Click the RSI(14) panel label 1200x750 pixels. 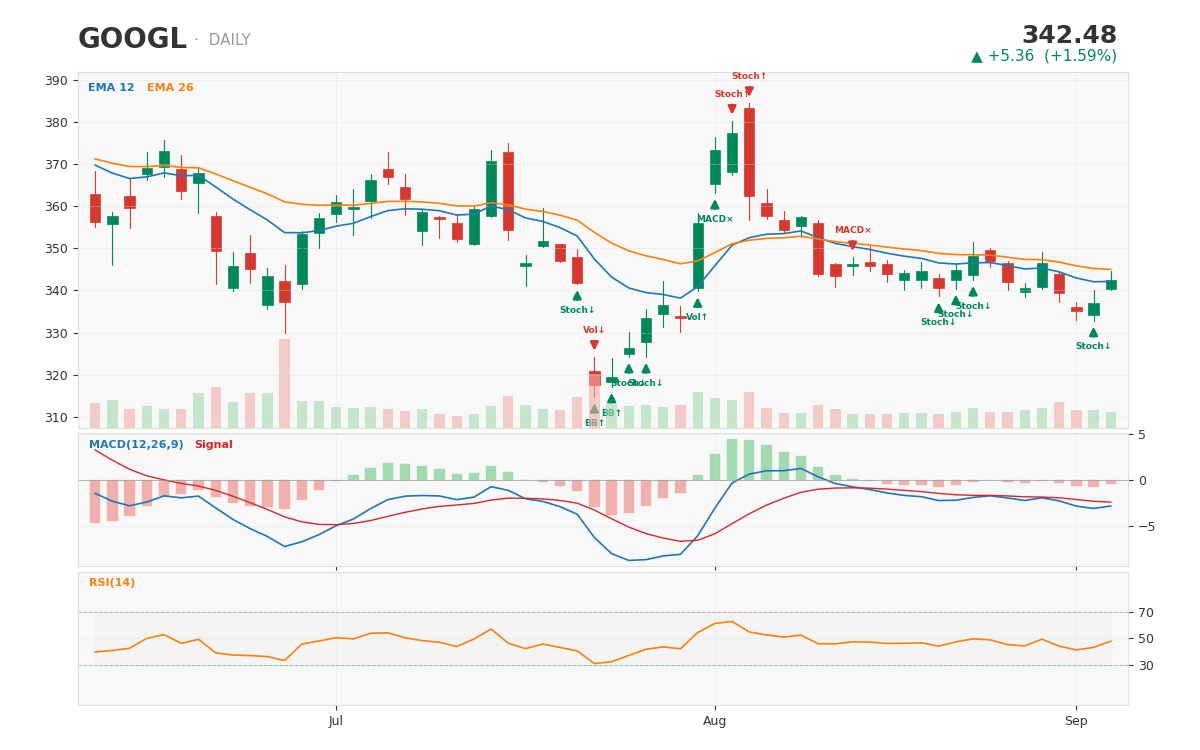point(112,583)
